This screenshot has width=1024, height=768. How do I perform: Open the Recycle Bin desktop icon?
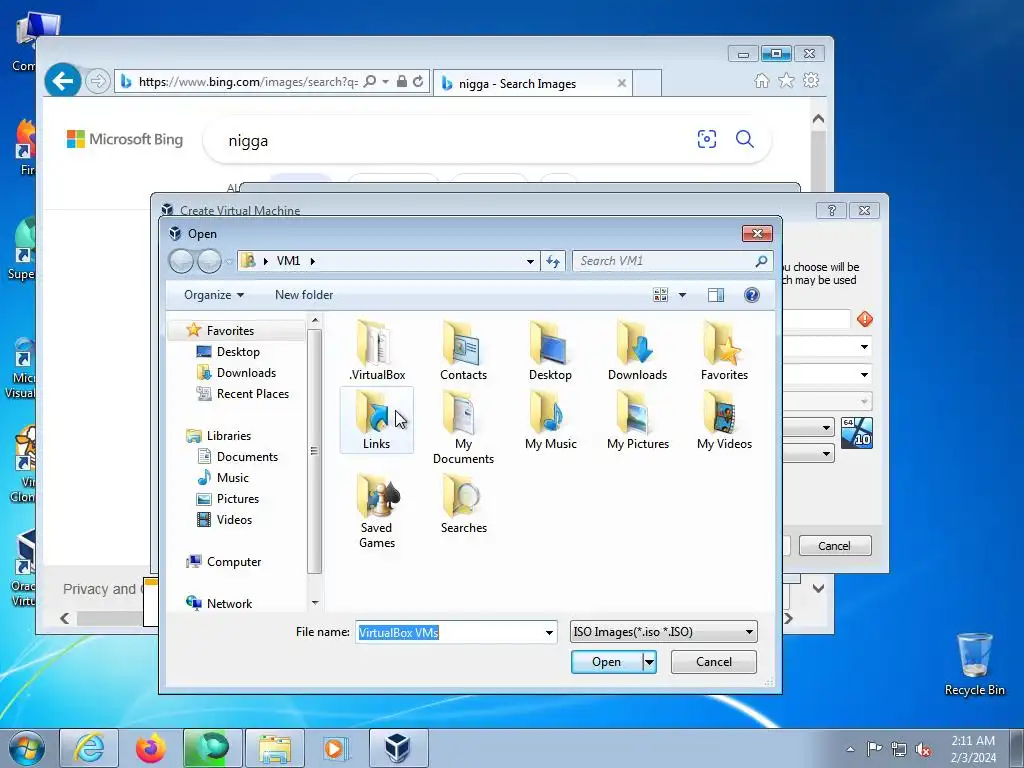pos(974,664)
